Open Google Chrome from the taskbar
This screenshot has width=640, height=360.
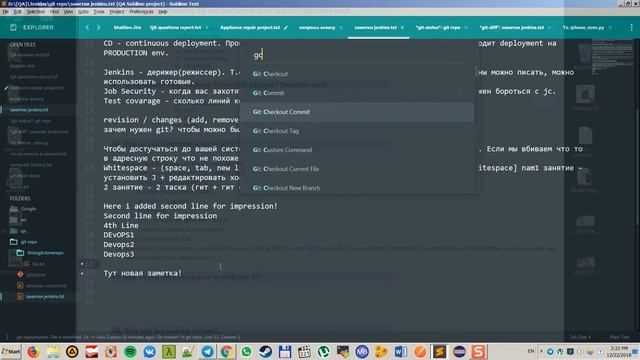point(227,351)
